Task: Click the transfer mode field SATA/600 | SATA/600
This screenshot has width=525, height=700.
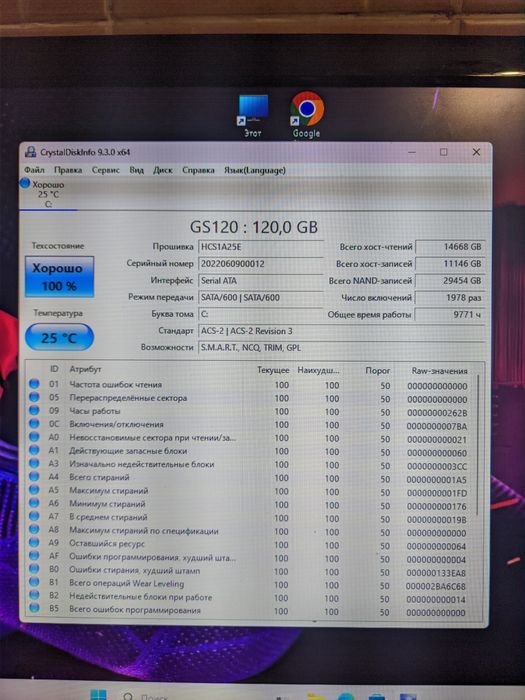Action: 261,297
